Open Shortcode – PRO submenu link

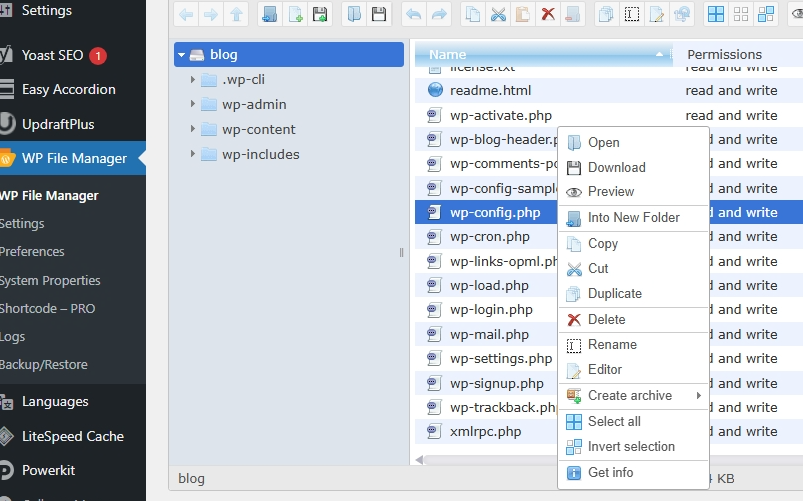[x=47, y=308]
